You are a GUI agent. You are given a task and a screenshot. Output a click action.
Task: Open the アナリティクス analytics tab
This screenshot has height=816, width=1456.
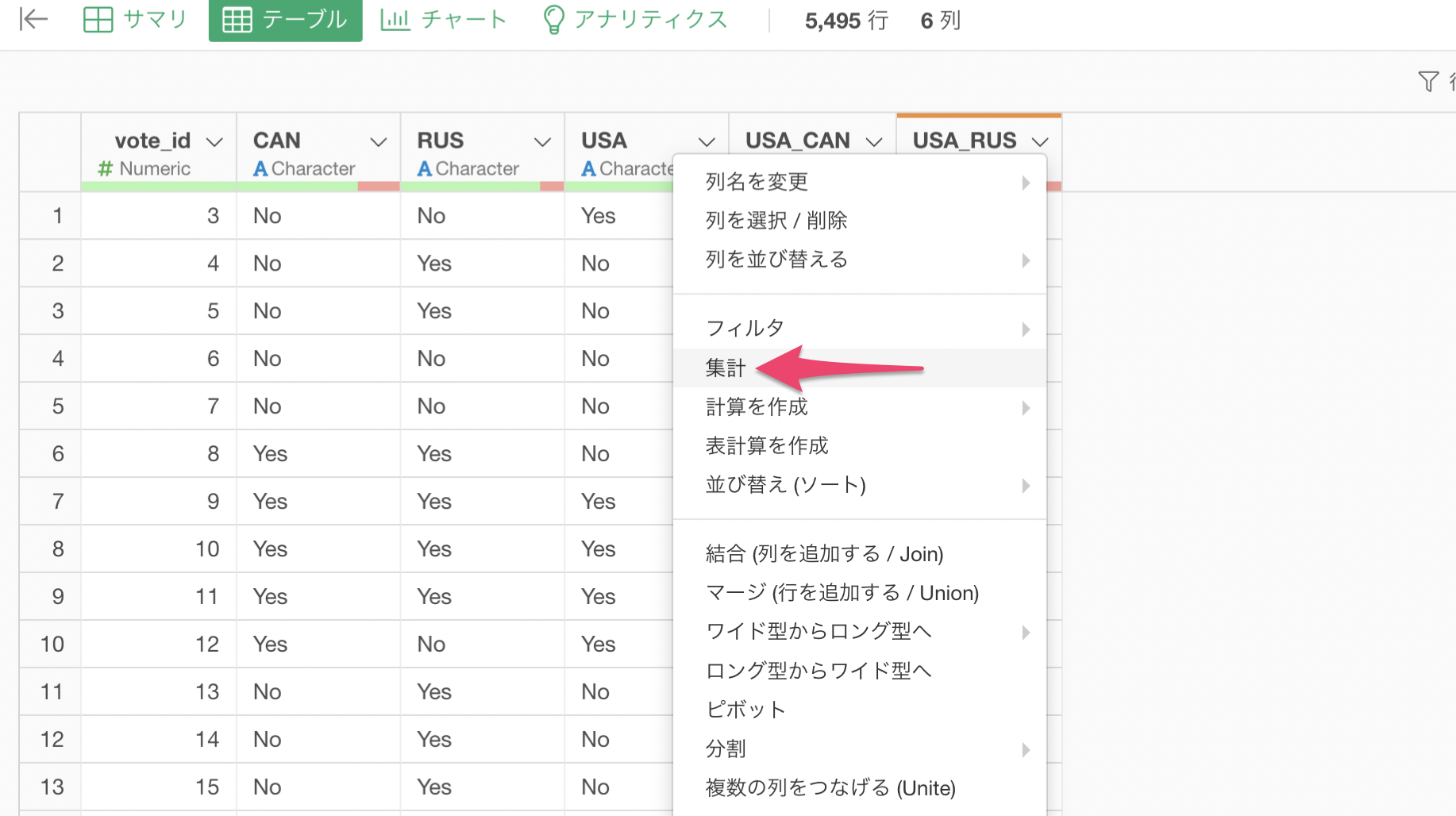[x=635, y=19]
